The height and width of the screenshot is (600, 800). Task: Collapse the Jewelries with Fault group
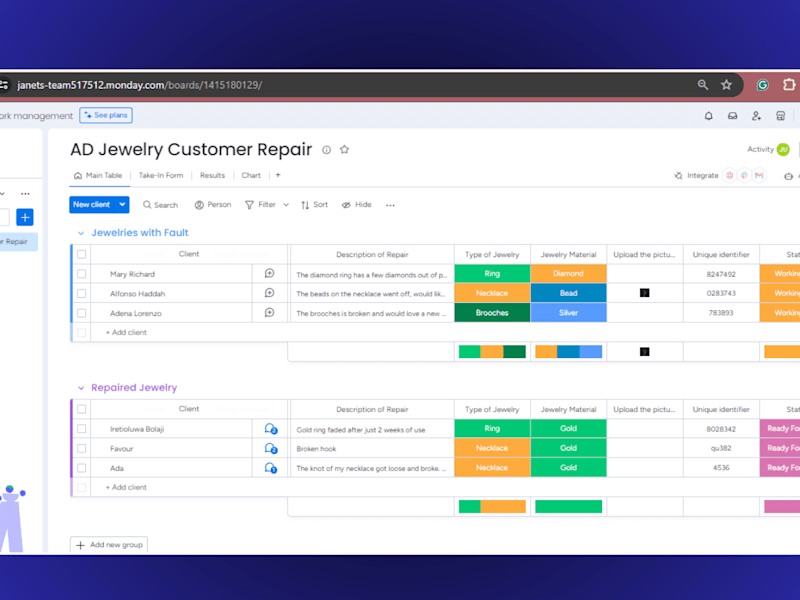click(81, 233)
